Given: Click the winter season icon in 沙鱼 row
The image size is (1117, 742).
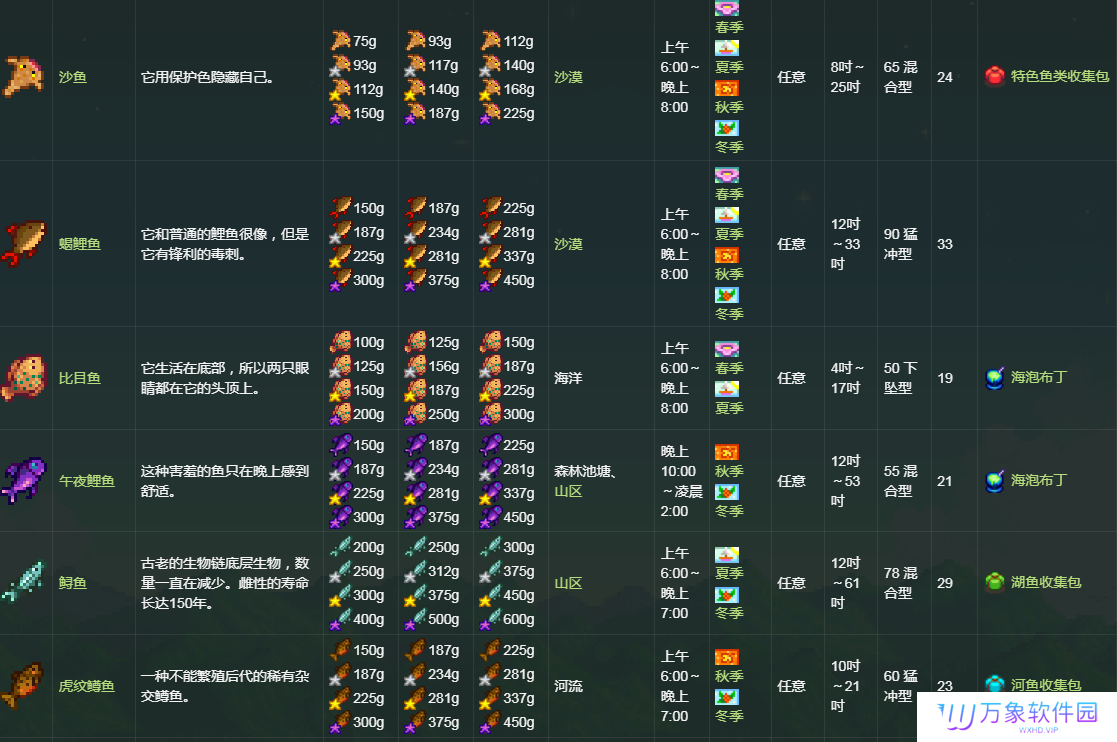Looking at the screenshot, I should click(727, 128).
